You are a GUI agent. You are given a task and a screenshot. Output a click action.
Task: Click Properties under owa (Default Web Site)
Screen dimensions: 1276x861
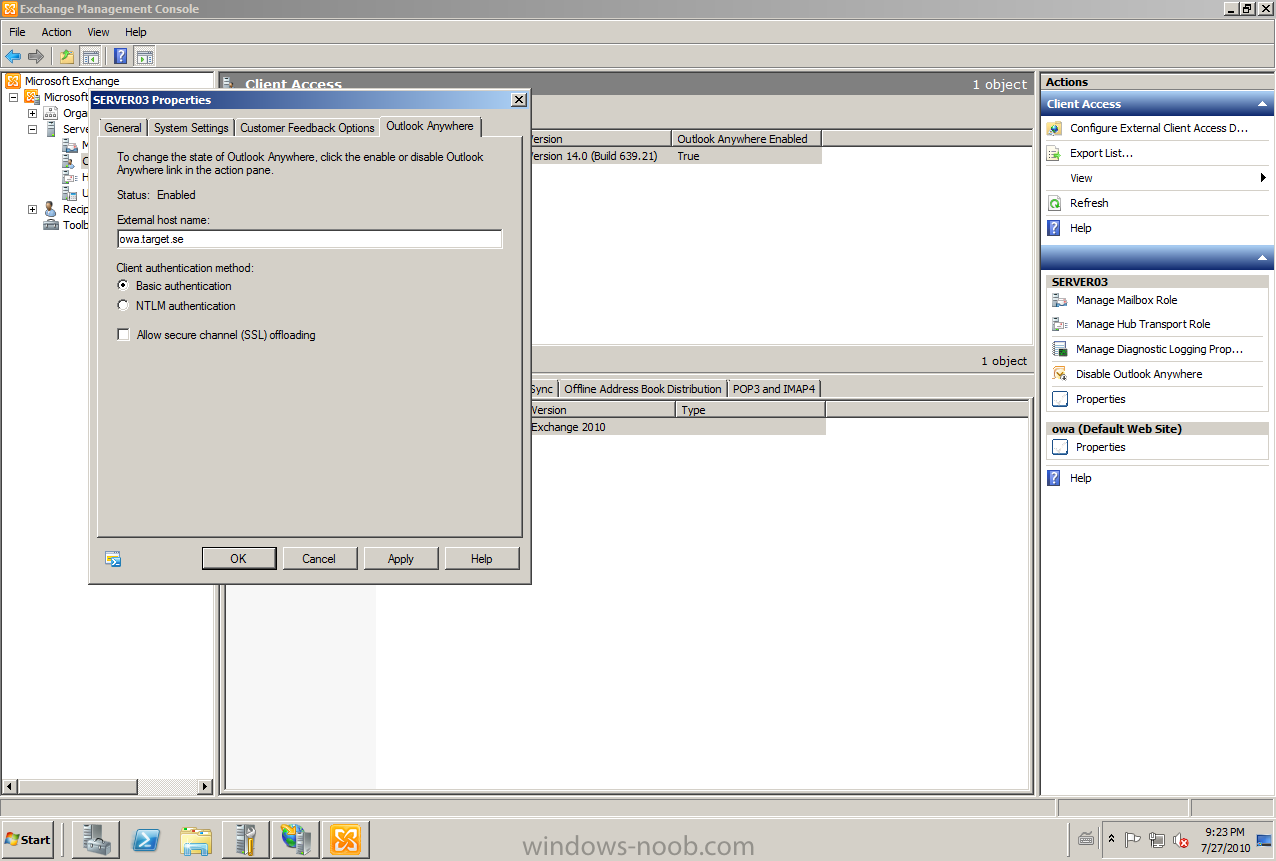click(1100, 447)
